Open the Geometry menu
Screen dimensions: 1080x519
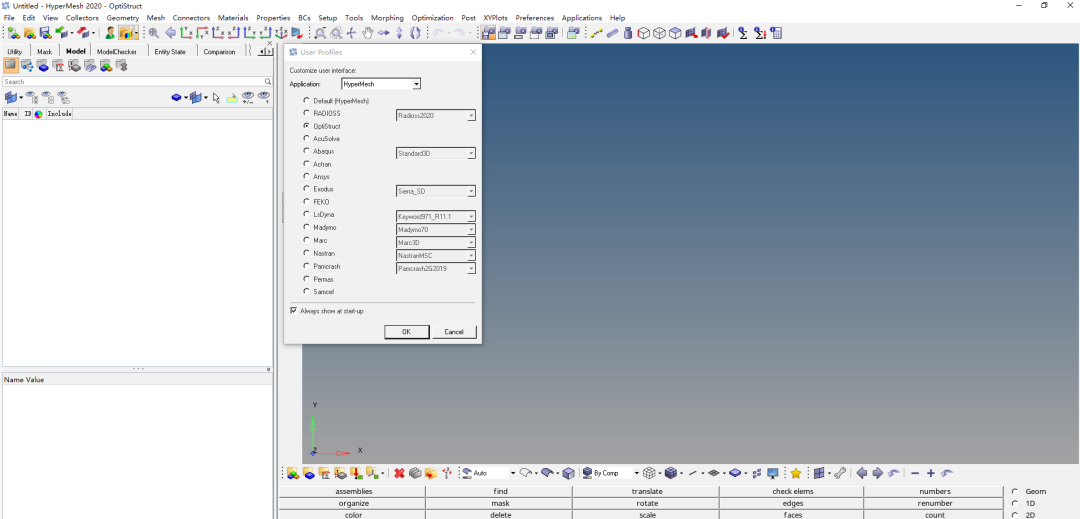coord(122,18)
